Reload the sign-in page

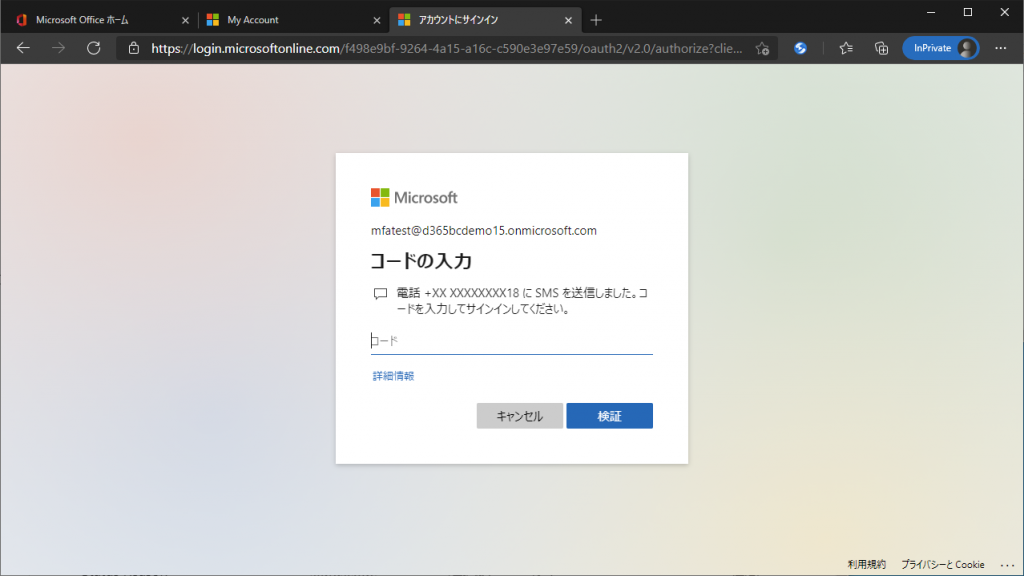pyautogui.click(x=93, y=48)
